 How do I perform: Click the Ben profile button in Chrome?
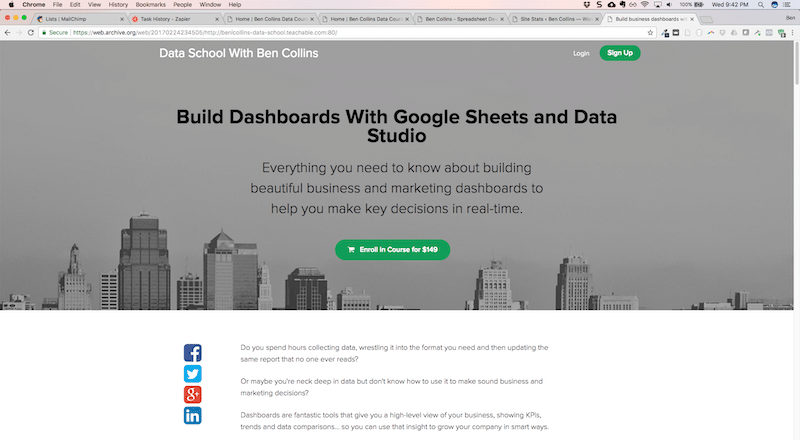point(790,18)
